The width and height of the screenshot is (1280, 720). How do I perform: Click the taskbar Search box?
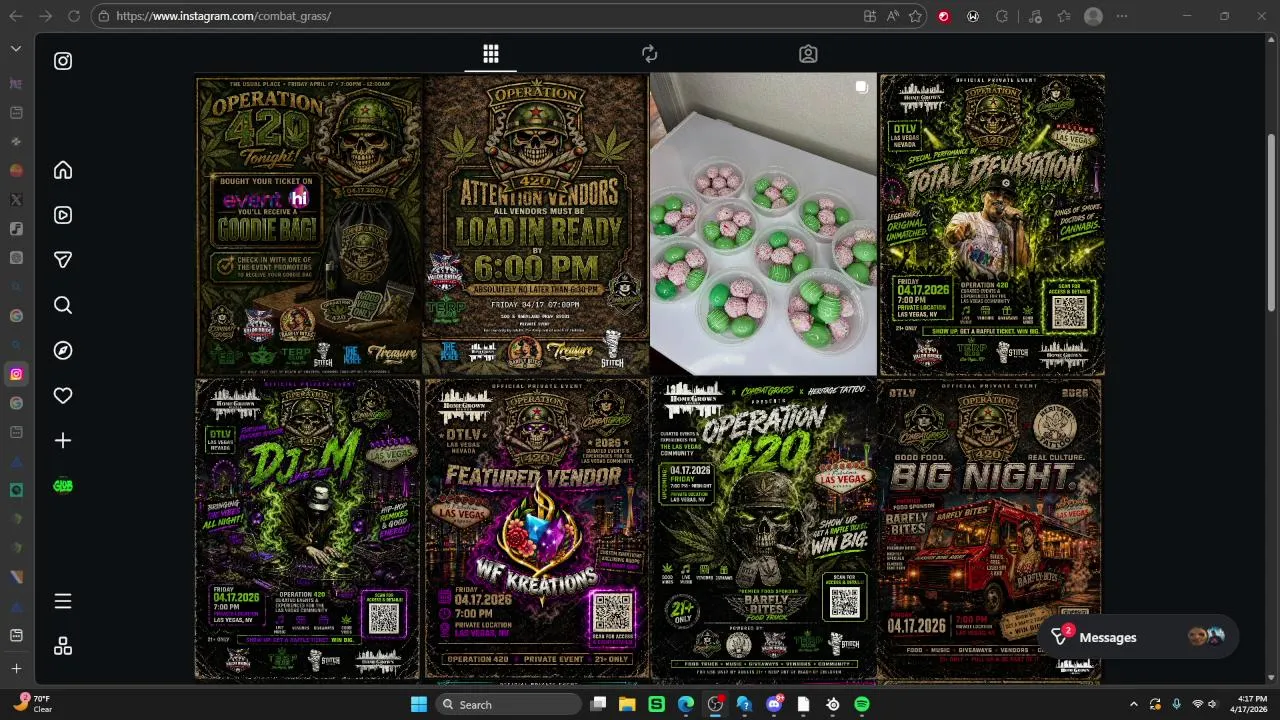pyautogui.click(x=510, y=704)
